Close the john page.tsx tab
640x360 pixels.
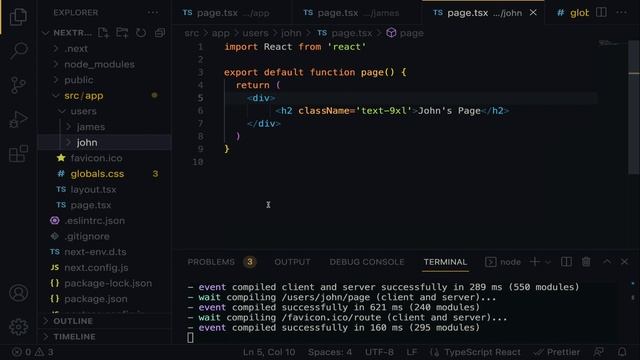tap(533, 13)
